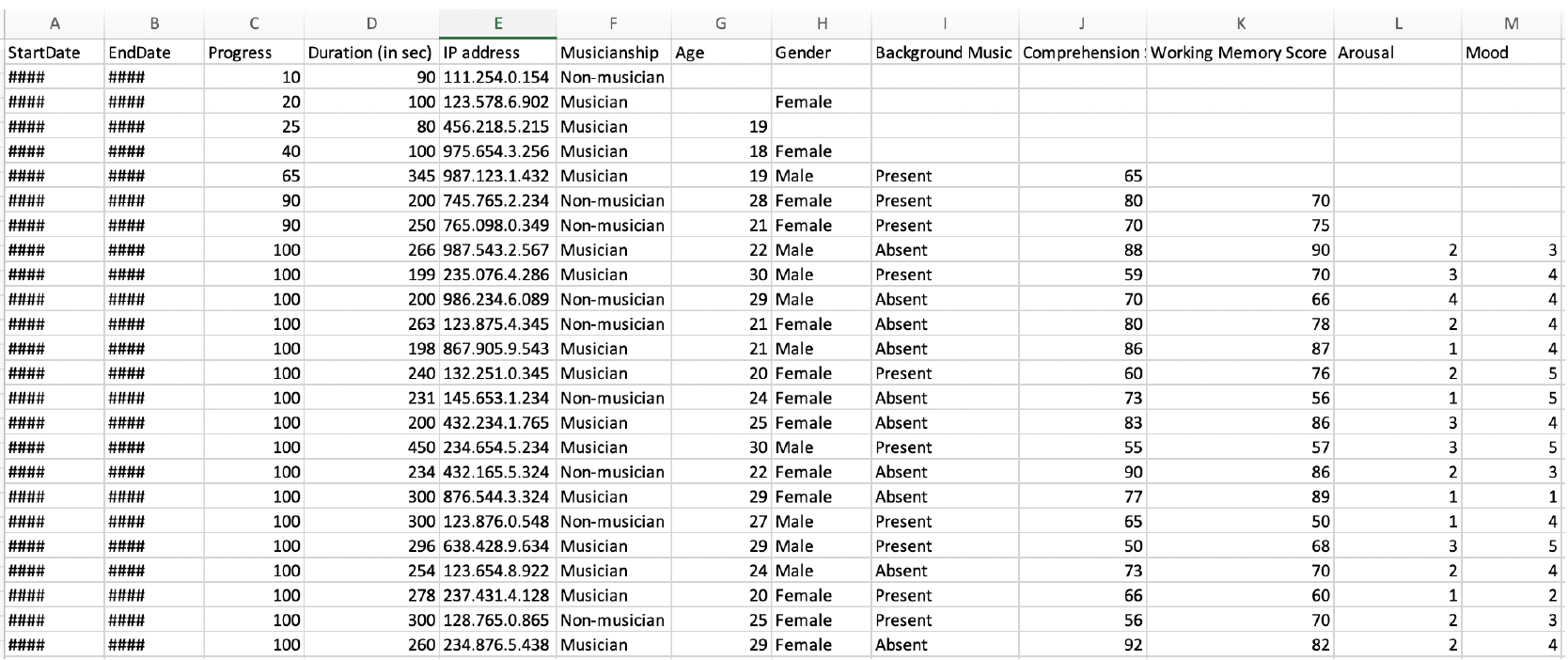Viewport: 1568px width, 660px height.
Task: Select IP cell 111.254.0.154
Action: 498,77
